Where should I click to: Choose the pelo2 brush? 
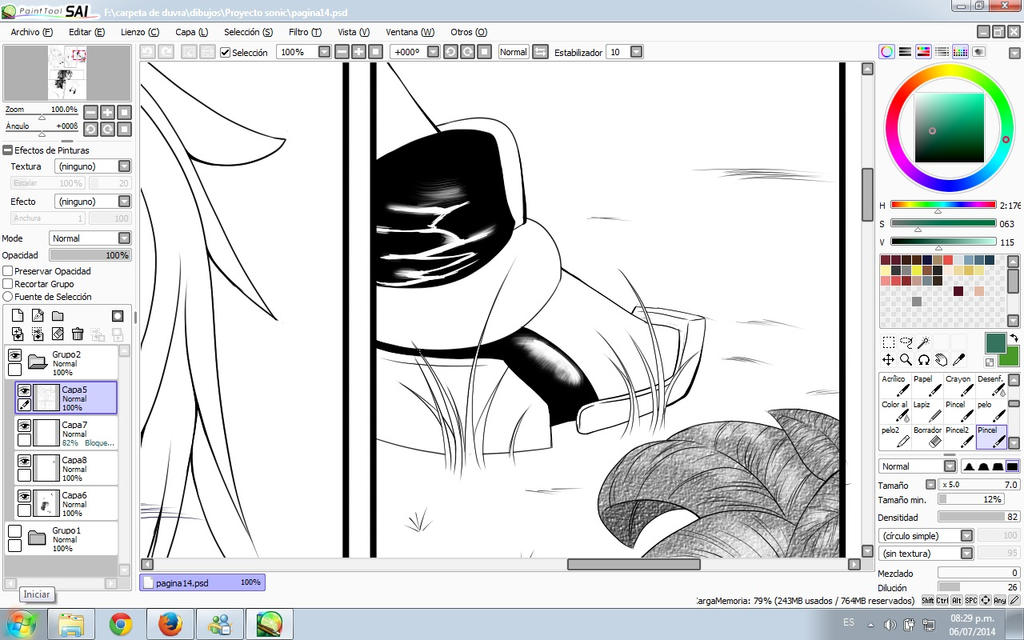(894, 437)
